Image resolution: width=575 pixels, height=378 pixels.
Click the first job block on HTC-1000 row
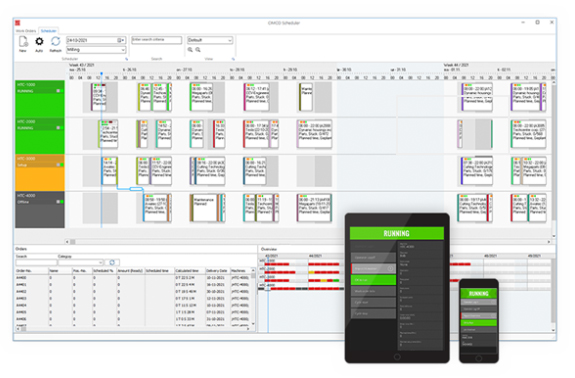click(99, 98)
